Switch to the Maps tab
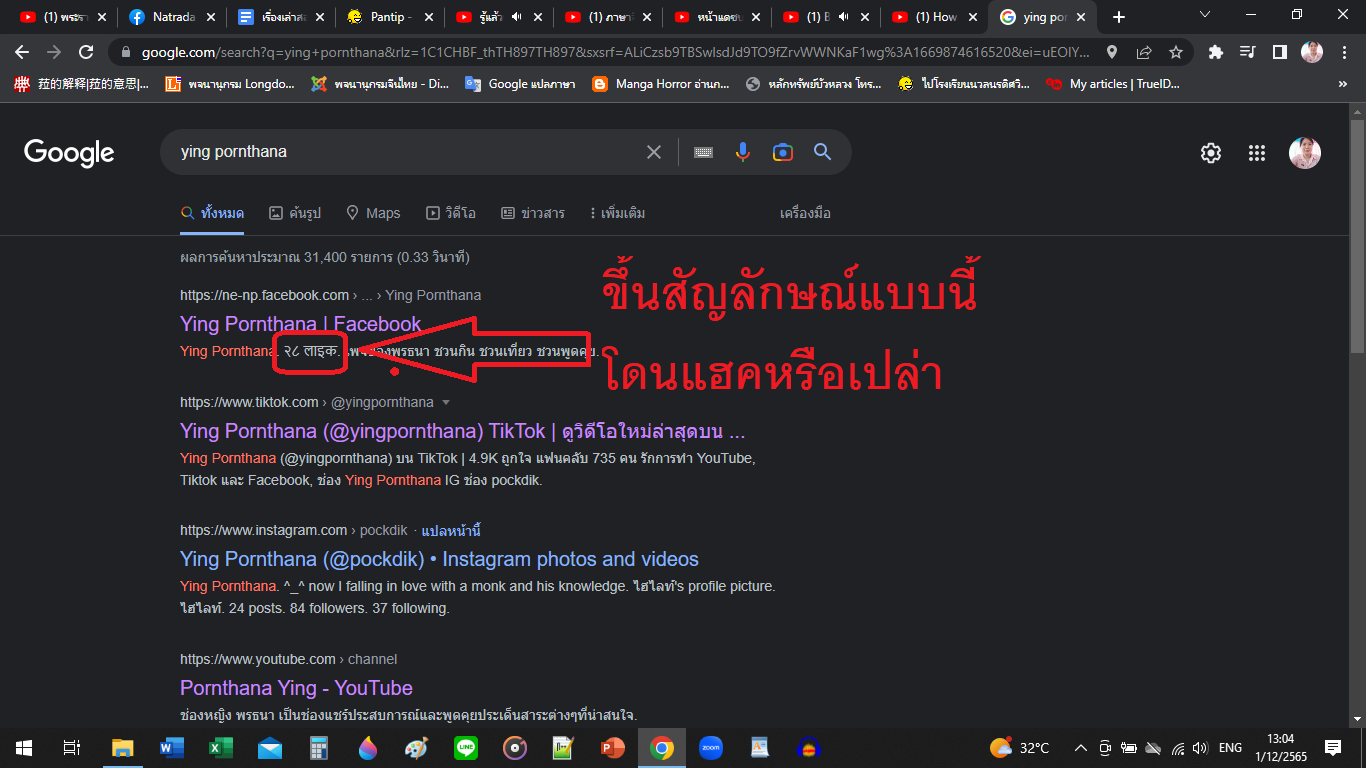The width and height of the screenshot is (1366, 768). pyautogui.click(x=373, y=213)
